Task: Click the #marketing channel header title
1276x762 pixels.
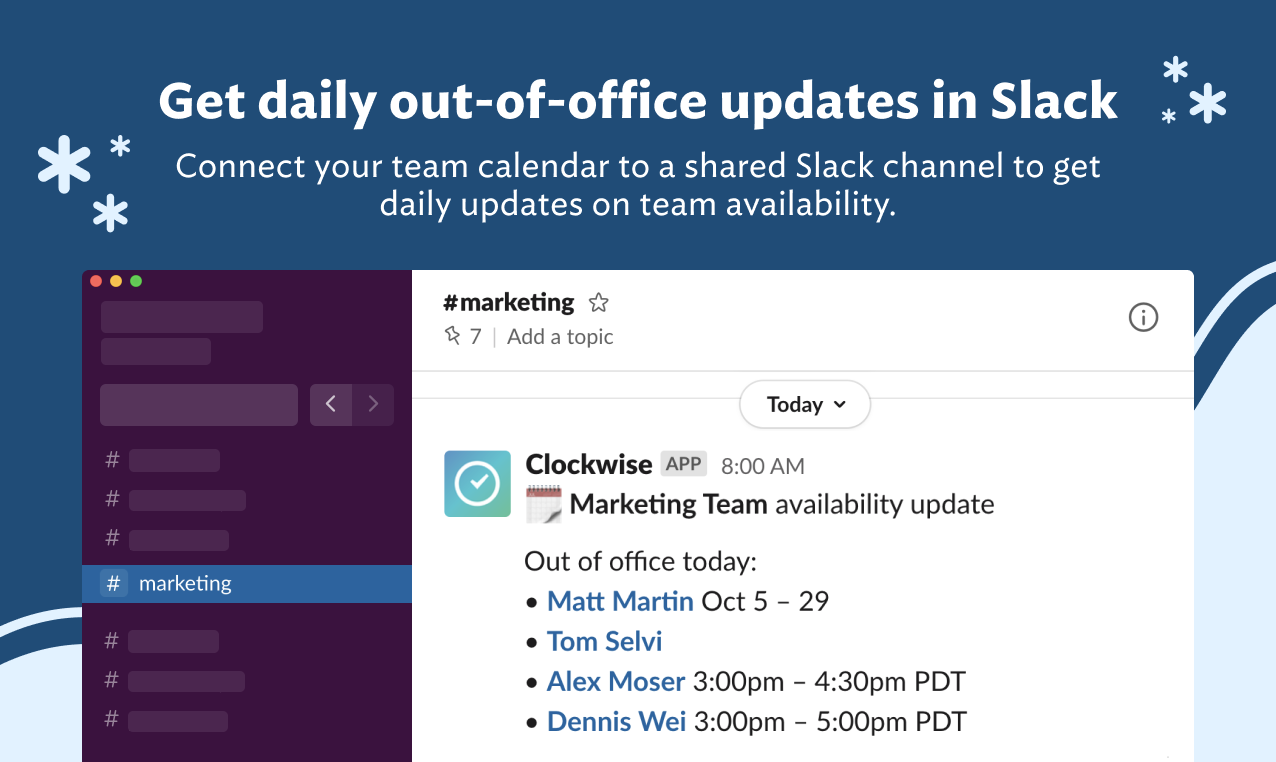Action: (x=509, y=302)
